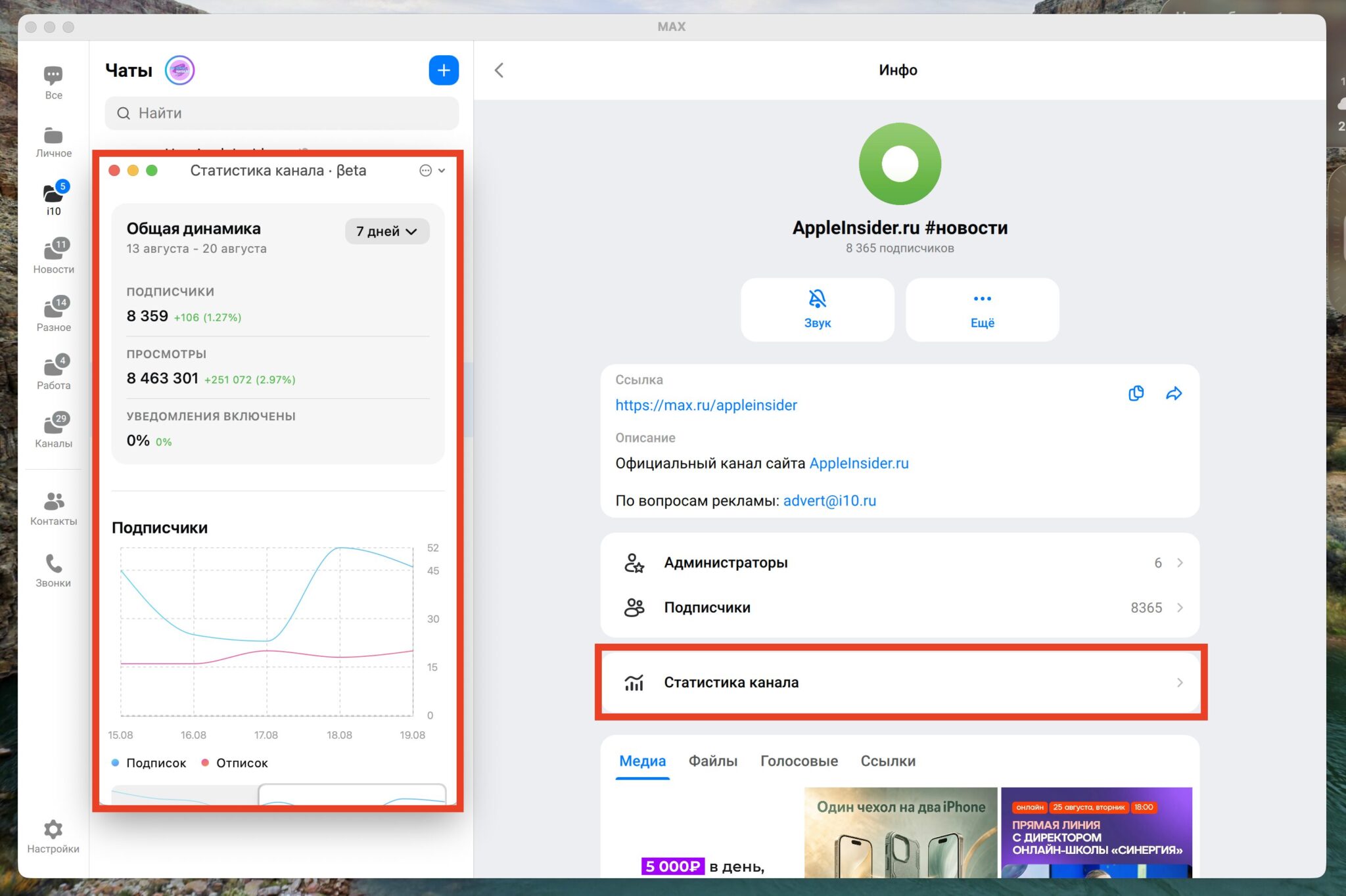The height and width of the screenshot is (896, 1346).
Task: Open the Все chats folder
Action: point(53,83)
